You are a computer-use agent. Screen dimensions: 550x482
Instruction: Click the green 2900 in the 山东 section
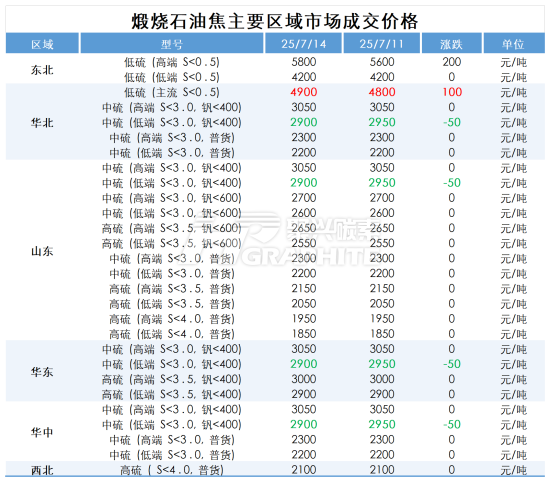(304, 183)
